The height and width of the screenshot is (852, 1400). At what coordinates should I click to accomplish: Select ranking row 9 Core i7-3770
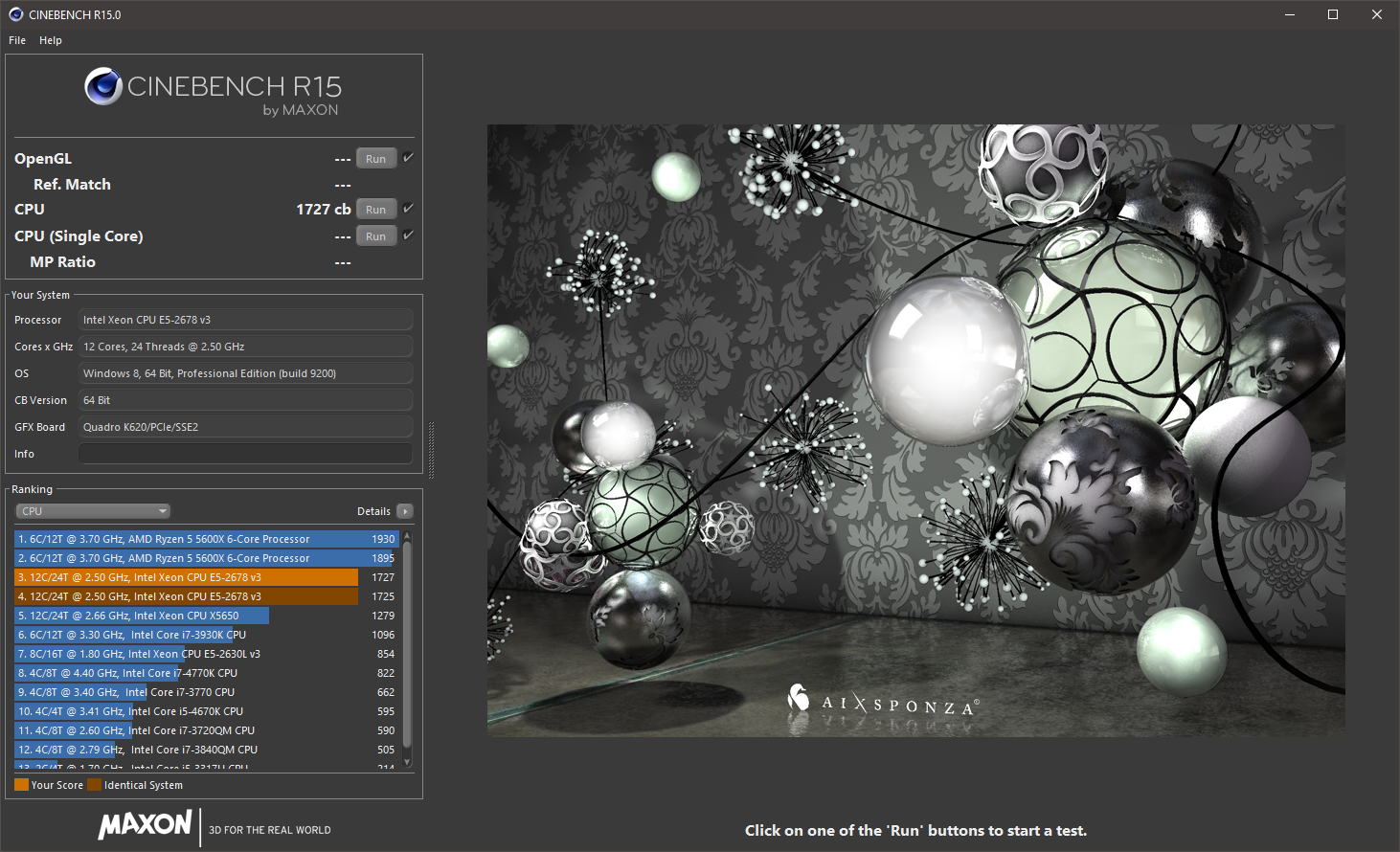207,692
